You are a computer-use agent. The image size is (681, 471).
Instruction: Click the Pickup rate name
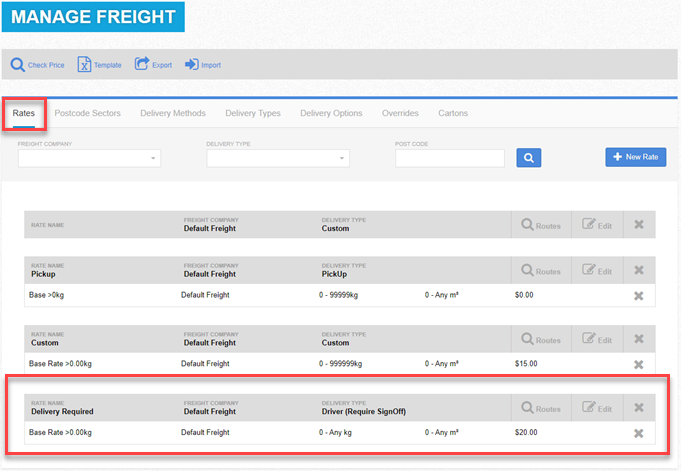pyautogui.click(x=43, y=274)
